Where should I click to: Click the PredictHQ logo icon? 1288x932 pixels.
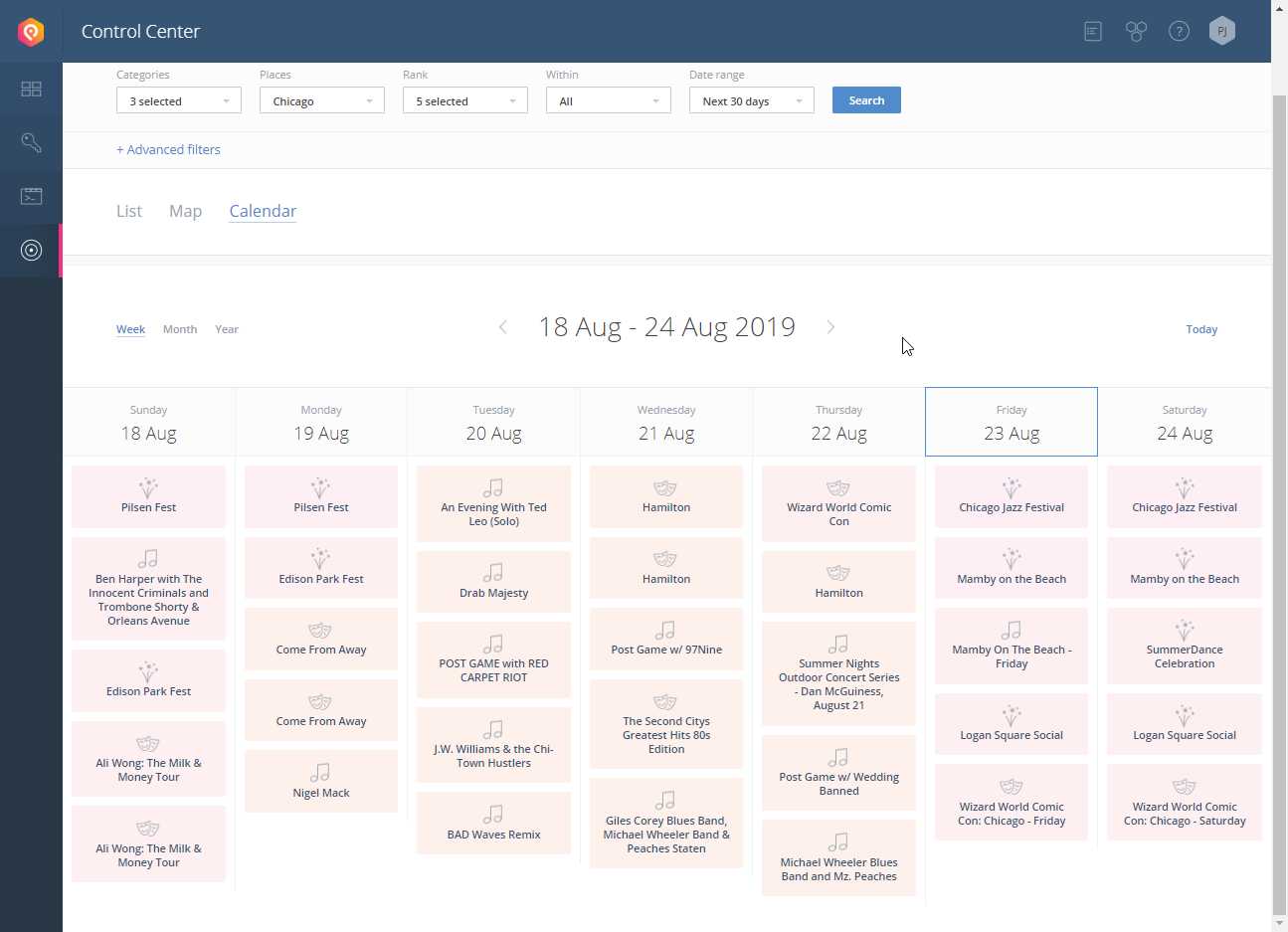(x=31, y=32)
